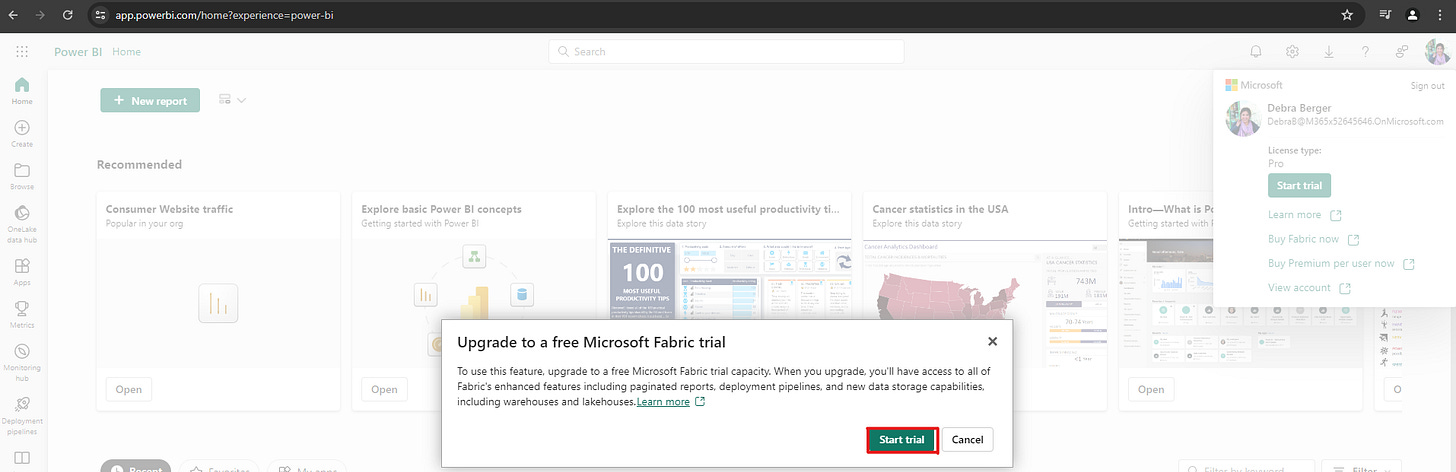This screenshot has width=1456, height=472.
Task: Bookmark this page with the star icon
Action: click(1347, 15)
